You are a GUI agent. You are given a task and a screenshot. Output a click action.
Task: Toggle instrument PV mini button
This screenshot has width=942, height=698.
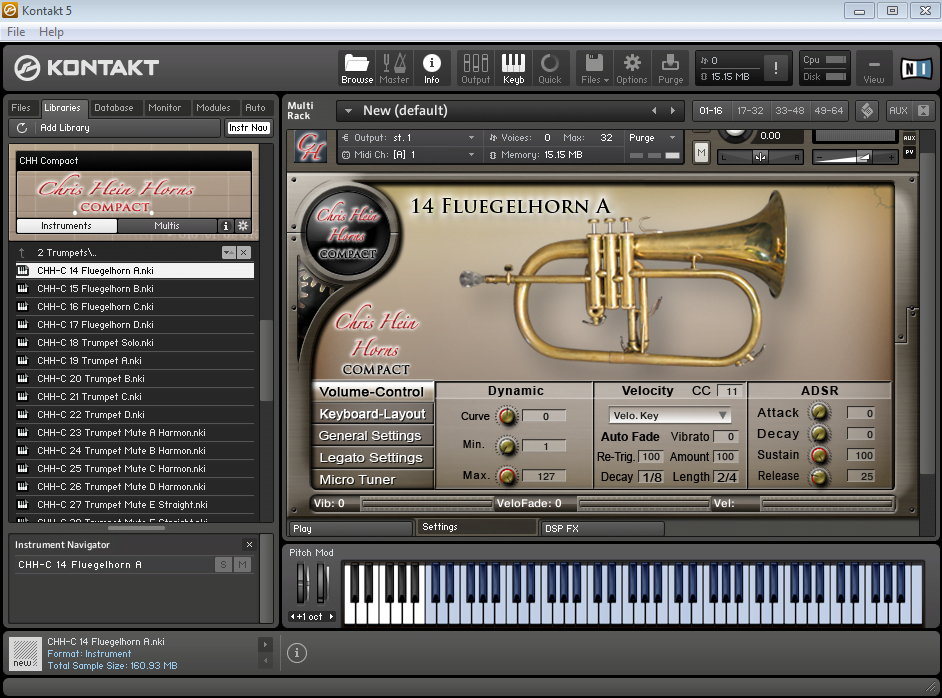pos(910,153)
